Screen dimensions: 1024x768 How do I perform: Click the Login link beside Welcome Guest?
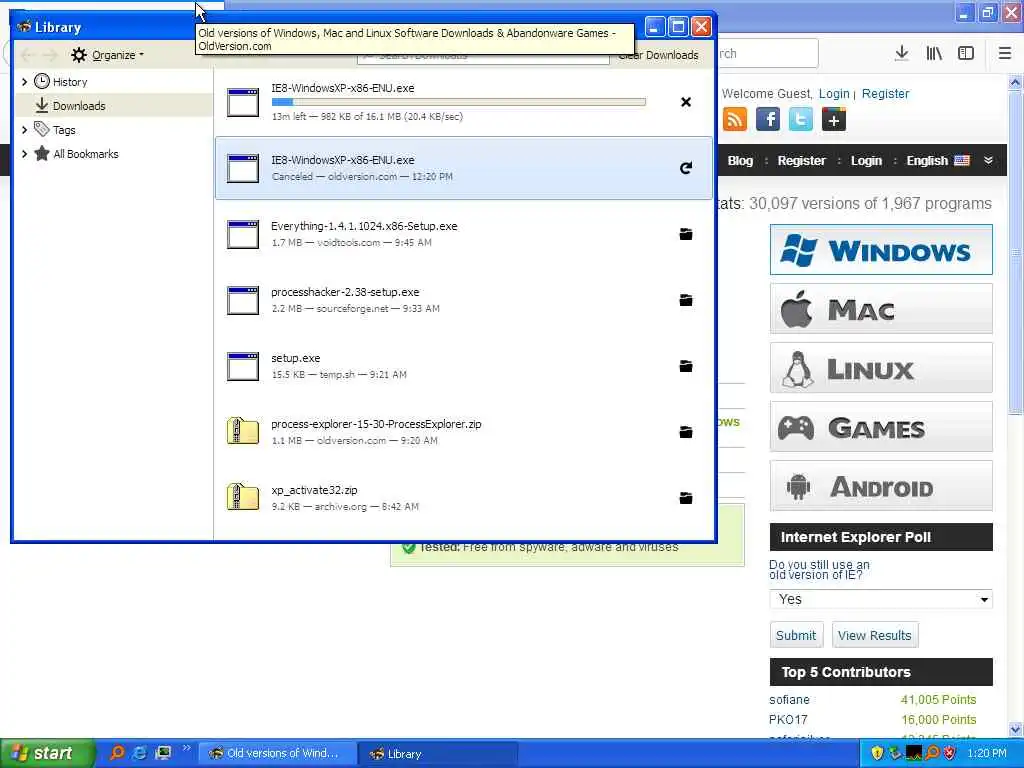tap(834, 93)
